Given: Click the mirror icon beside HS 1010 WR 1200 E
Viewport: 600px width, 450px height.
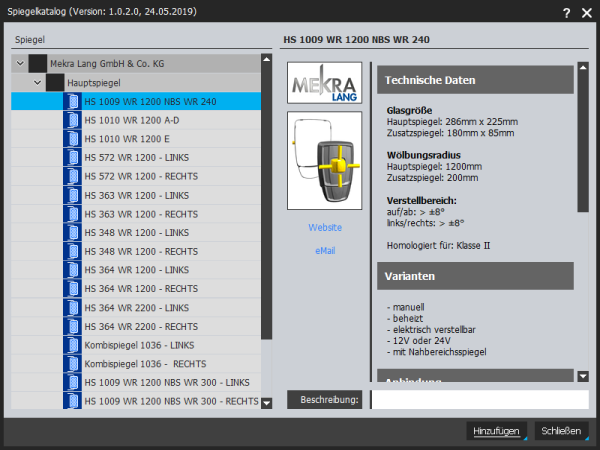Looking at the screenshot, I should [x=72, y=139].
